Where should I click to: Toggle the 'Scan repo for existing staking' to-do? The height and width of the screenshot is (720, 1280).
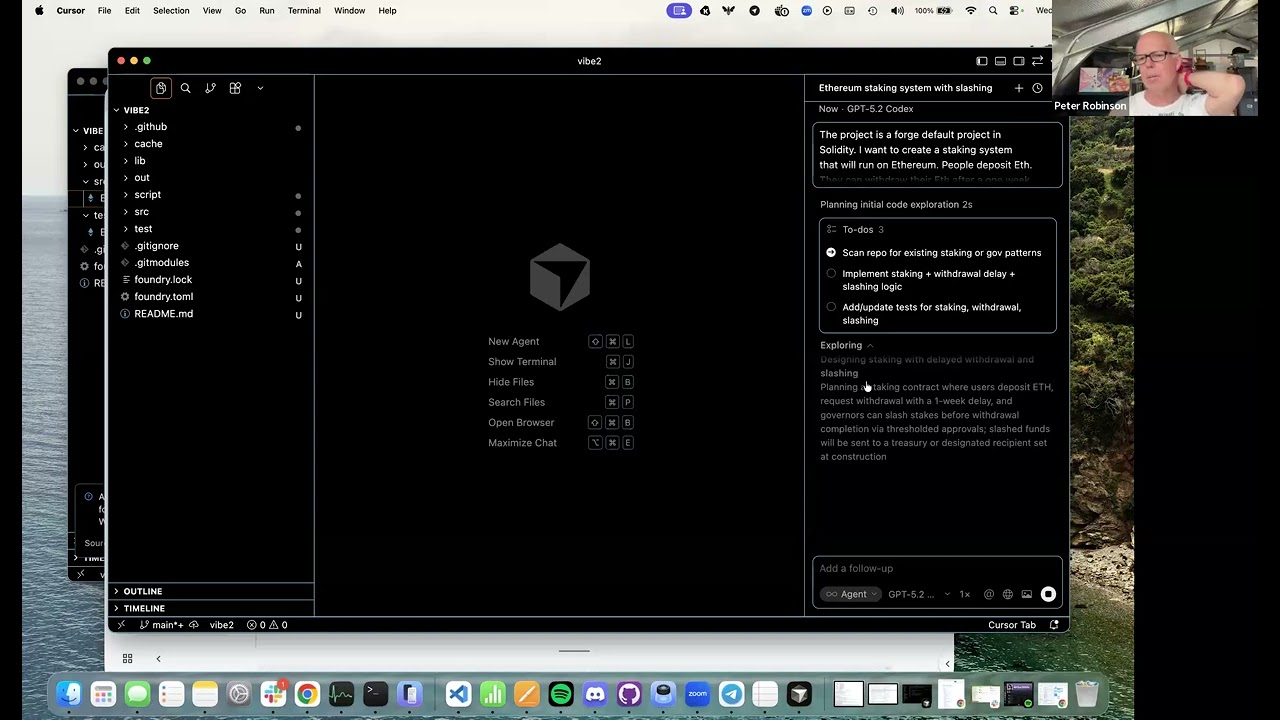pyautogui.click(x=831, y=253)
